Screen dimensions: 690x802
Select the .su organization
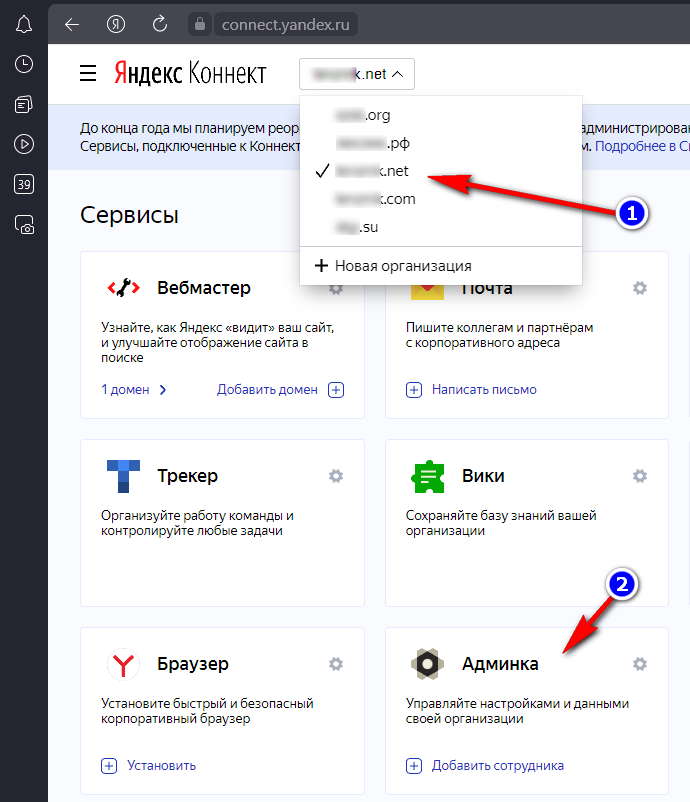(440, 227)
